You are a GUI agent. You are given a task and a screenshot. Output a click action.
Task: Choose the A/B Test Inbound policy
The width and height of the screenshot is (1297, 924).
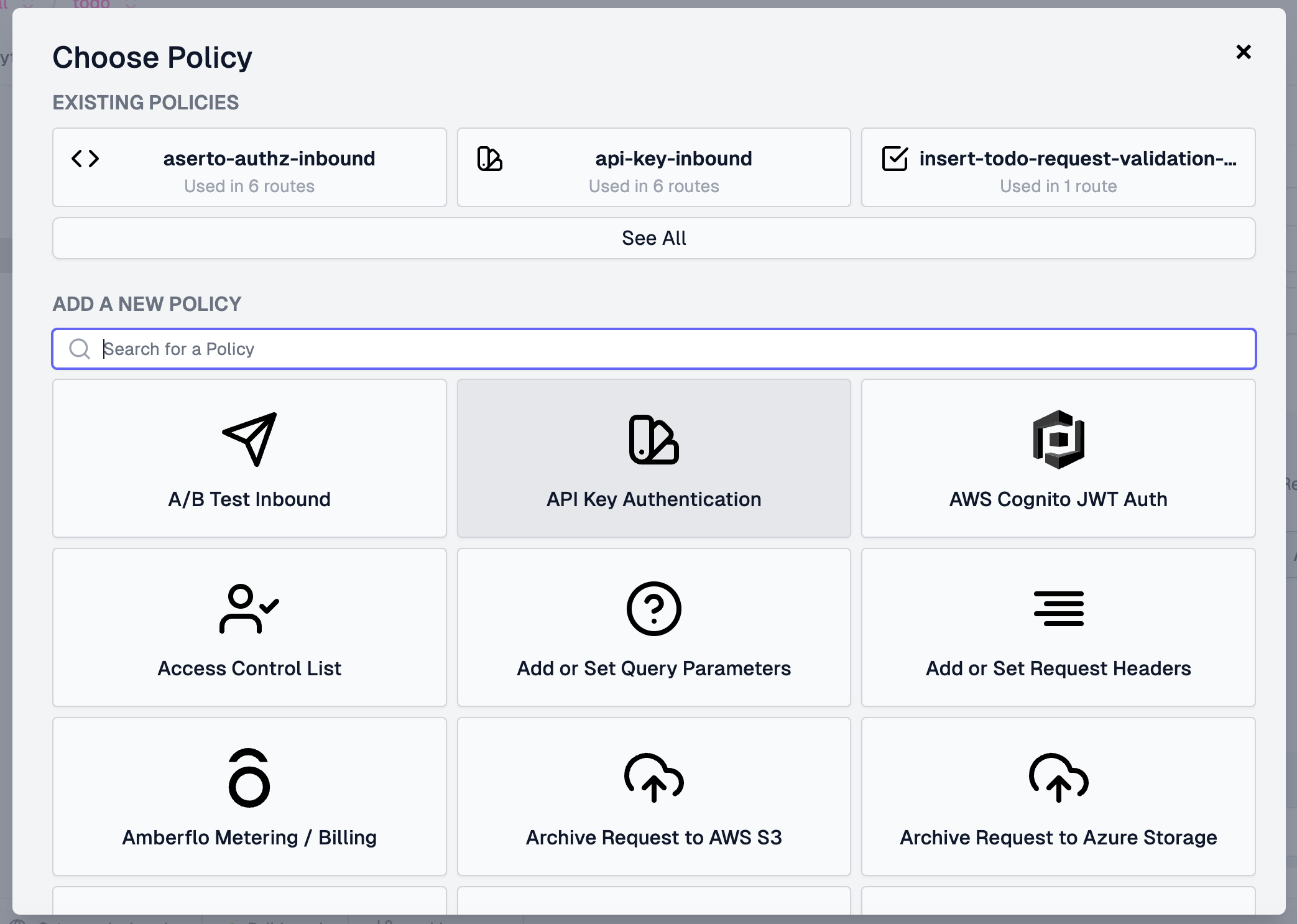click(x=249, y=458)
